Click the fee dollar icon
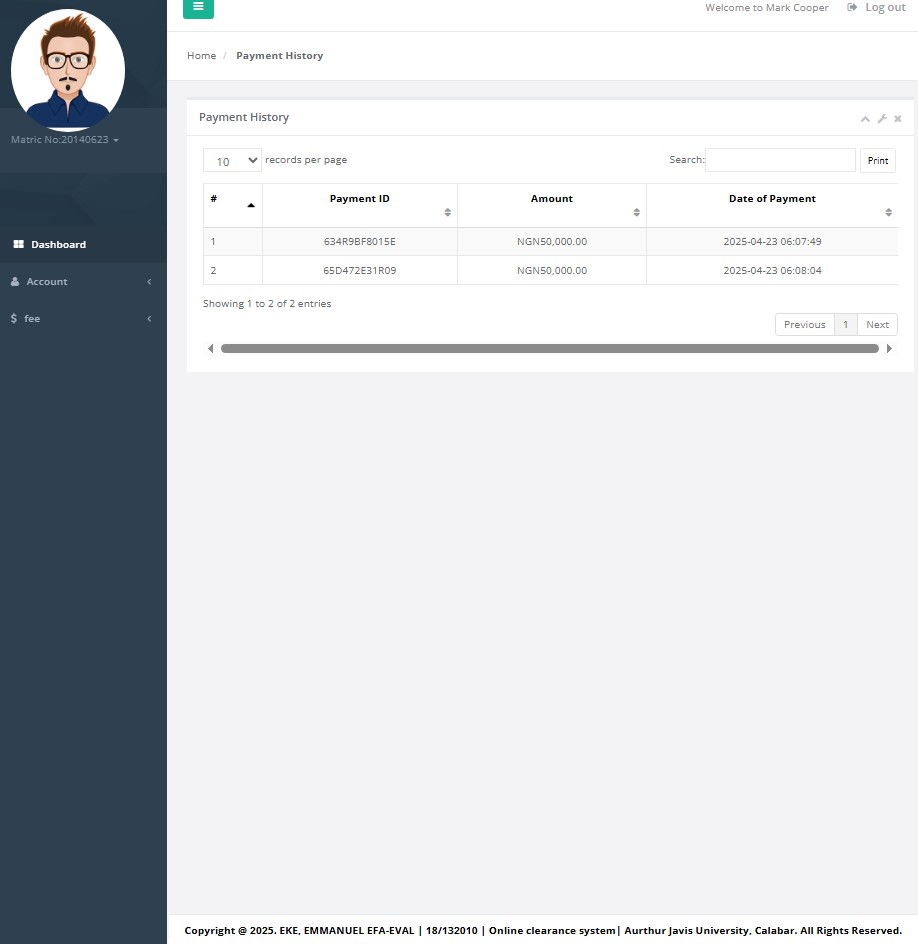Viewport: 918px width, 944px height. (14, 318)
